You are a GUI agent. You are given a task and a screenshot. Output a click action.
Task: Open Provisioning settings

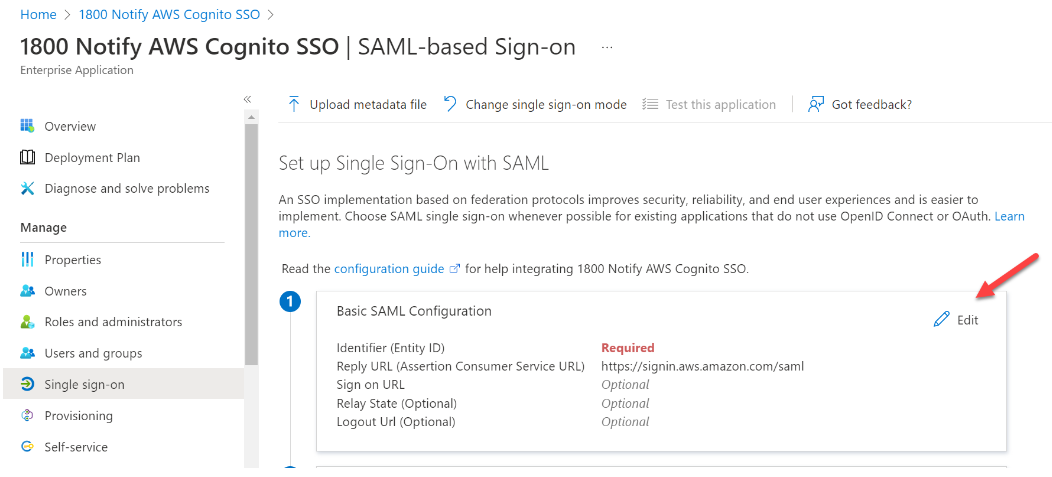pyautogui.click(x=78, y=415)
